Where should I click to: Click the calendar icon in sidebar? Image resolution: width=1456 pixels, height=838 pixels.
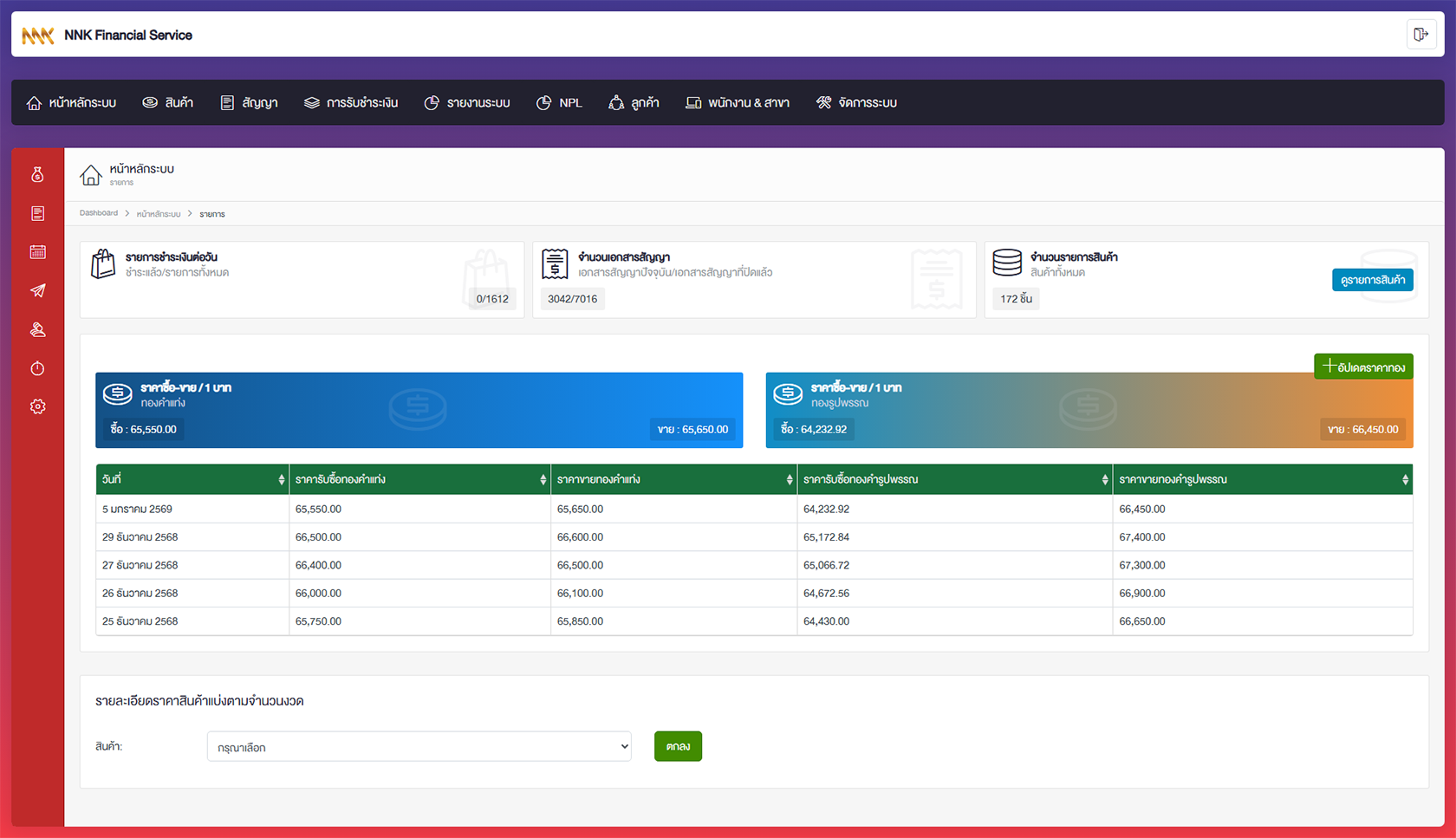coord(37,252)
